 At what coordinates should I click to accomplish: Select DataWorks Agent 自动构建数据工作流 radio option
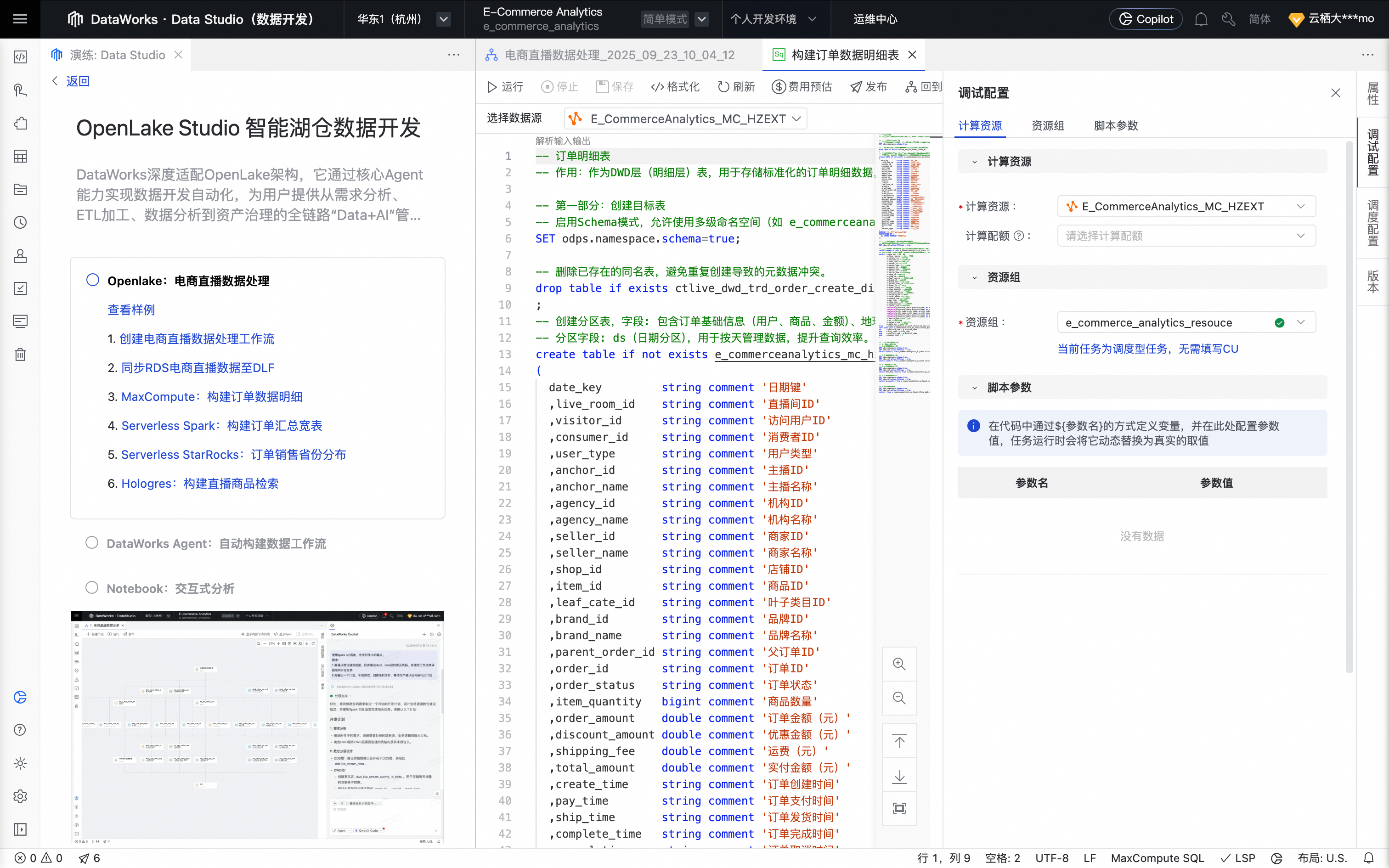(x=92, y=542)
